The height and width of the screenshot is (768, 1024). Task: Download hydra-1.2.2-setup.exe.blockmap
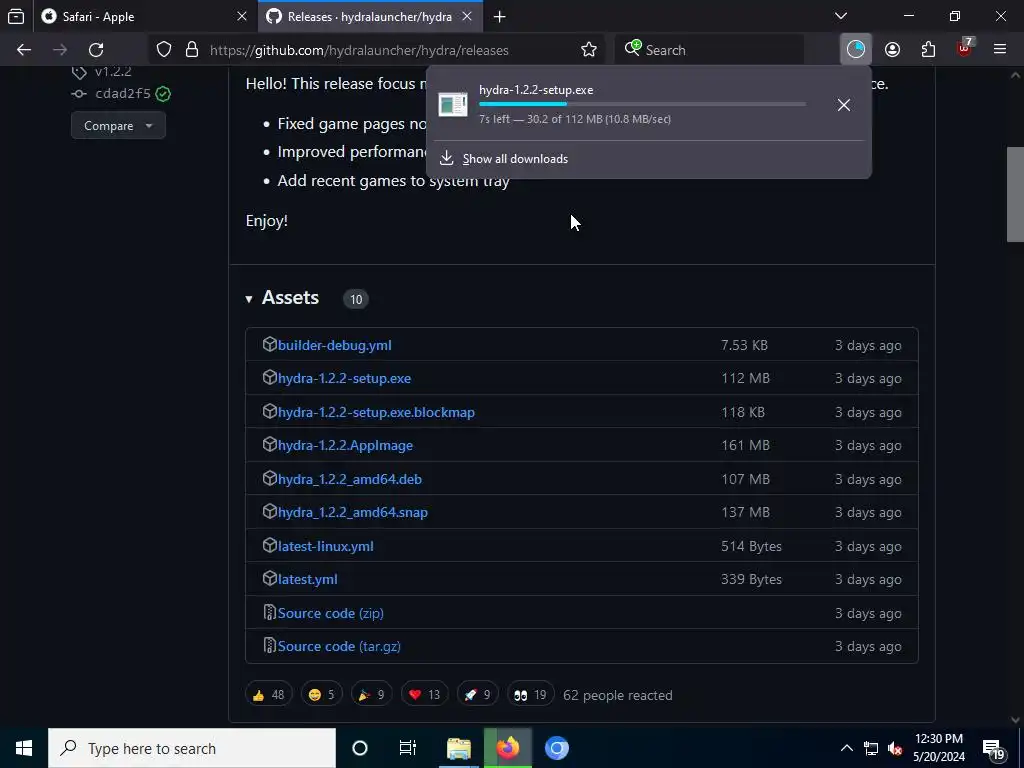pos(376,412)
